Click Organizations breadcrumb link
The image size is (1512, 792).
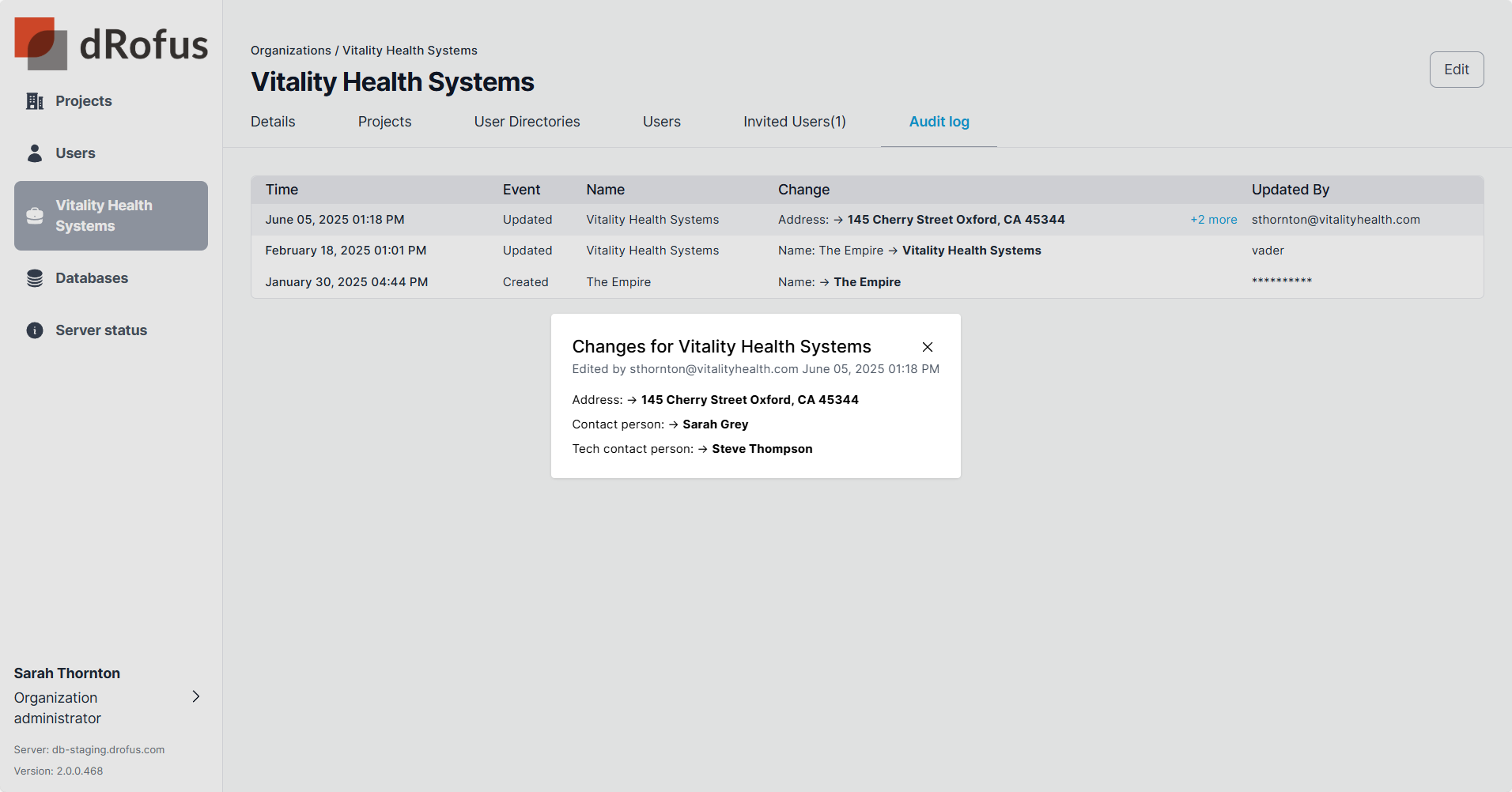[290, 51]
